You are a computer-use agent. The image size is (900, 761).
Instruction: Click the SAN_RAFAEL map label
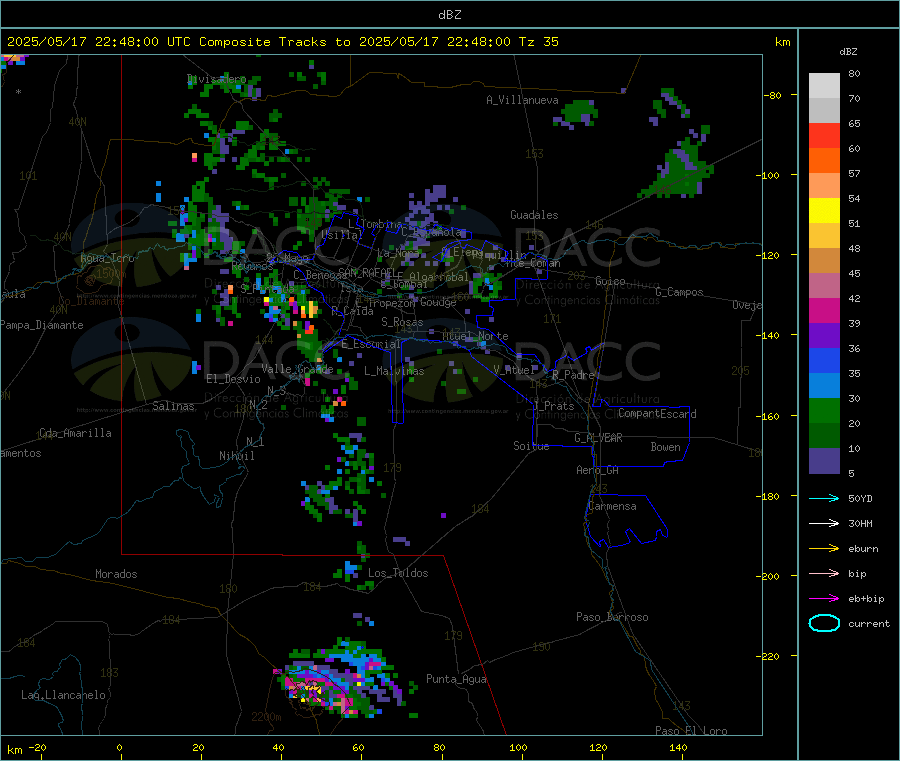(x=367, y=272)
